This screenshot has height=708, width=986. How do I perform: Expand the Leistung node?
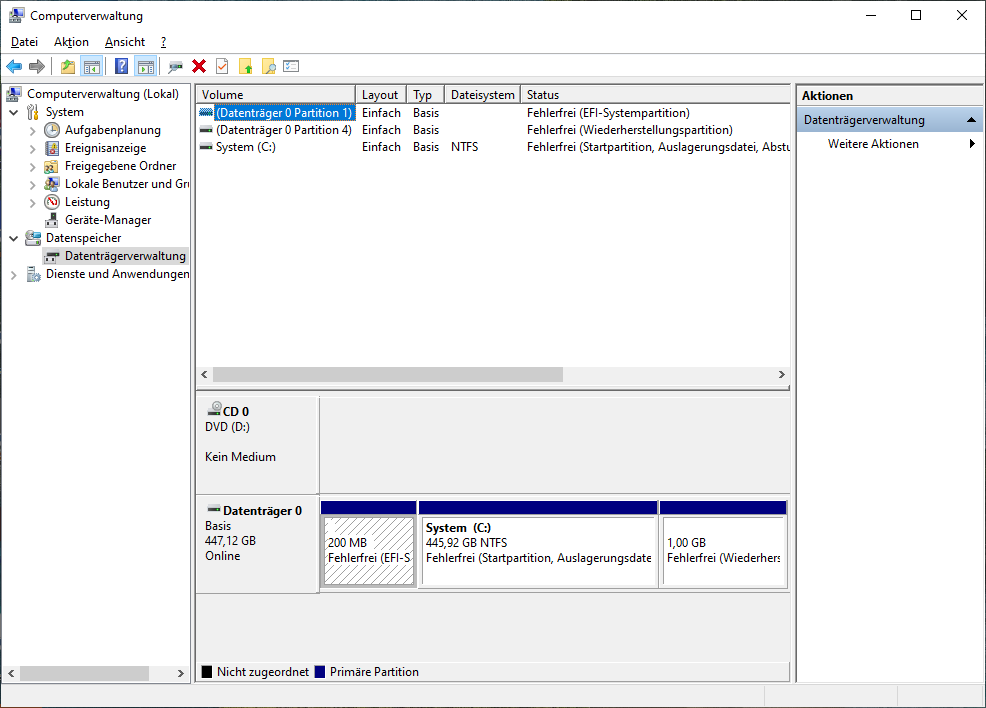click(x=33, y=202)
